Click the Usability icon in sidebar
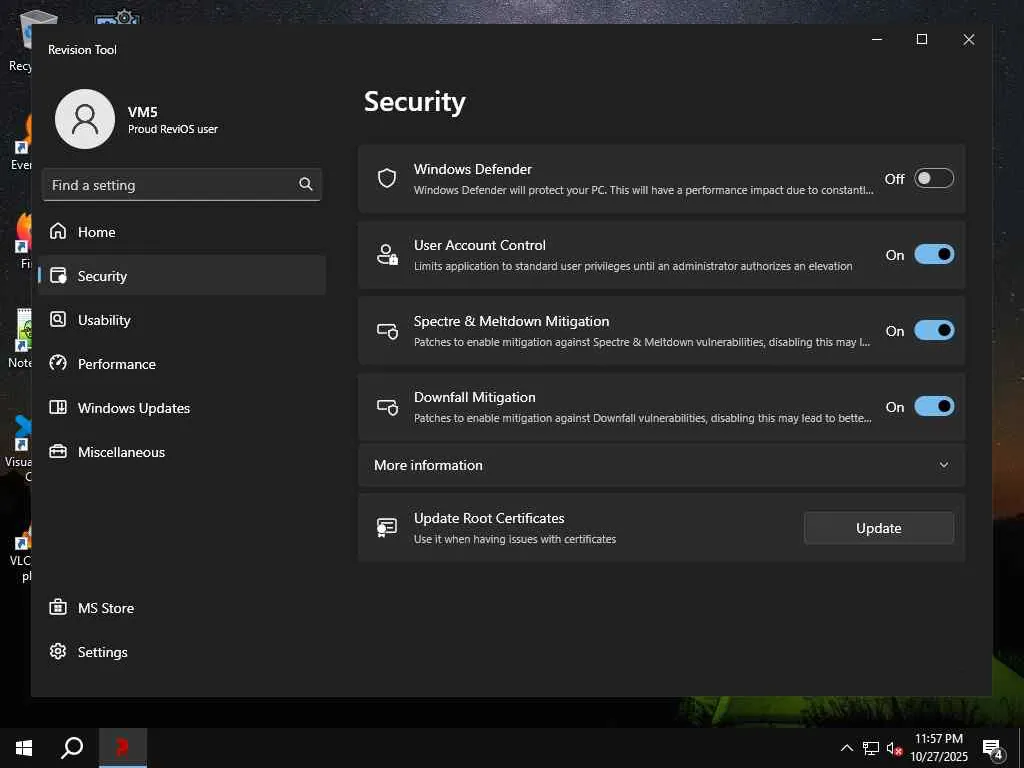This screenshot has width=1024, height=768. point(58,319)
